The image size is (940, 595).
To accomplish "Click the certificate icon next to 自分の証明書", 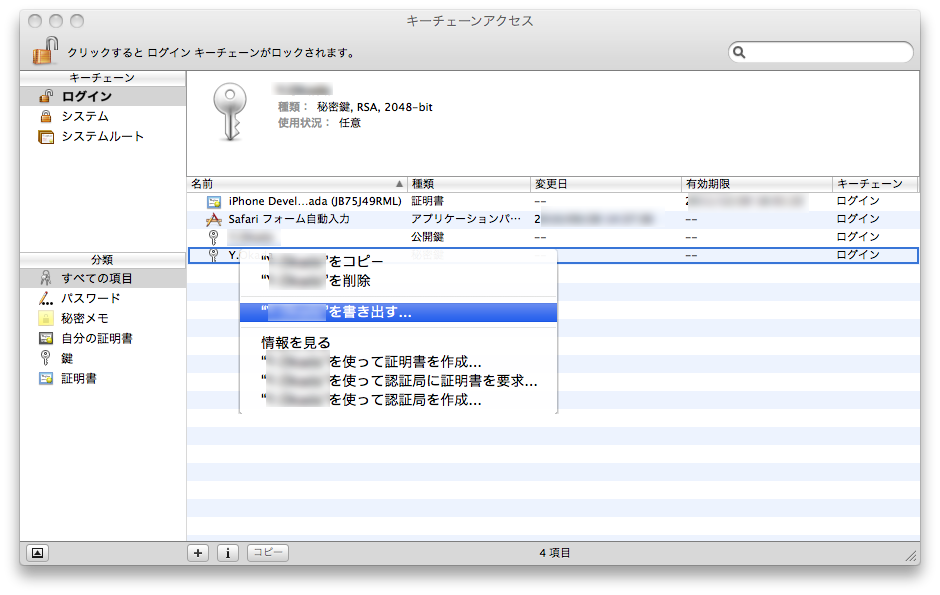I will click(46, 339).
